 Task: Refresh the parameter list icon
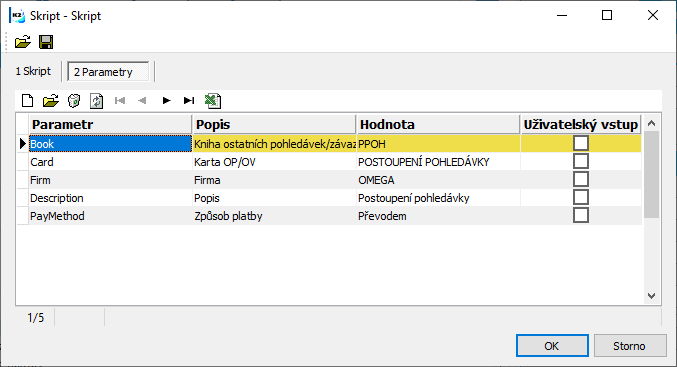(x=97, y=101)
